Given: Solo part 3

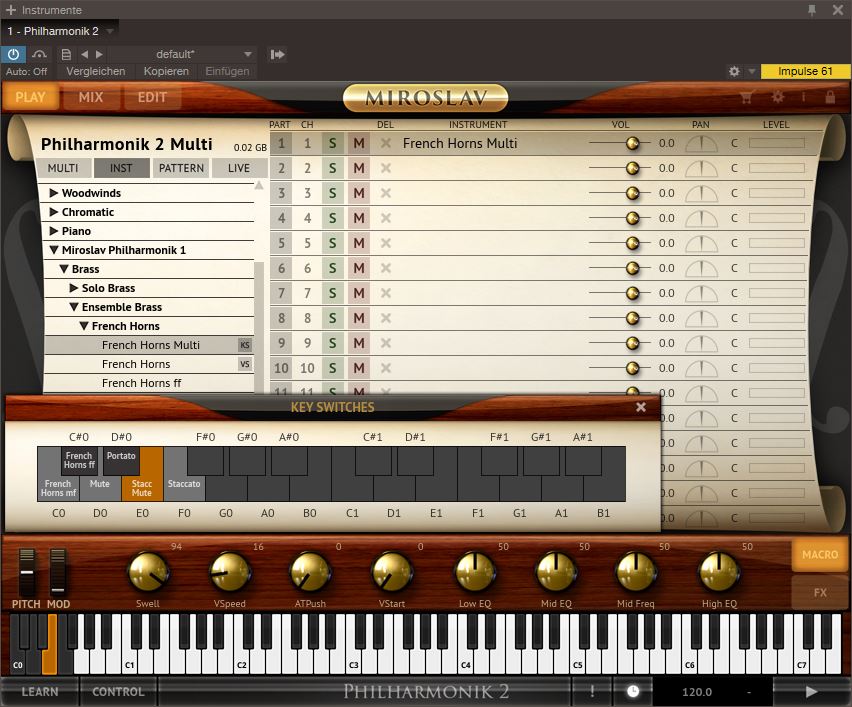Looking at the screenshot, I should (x=333, y=193).
